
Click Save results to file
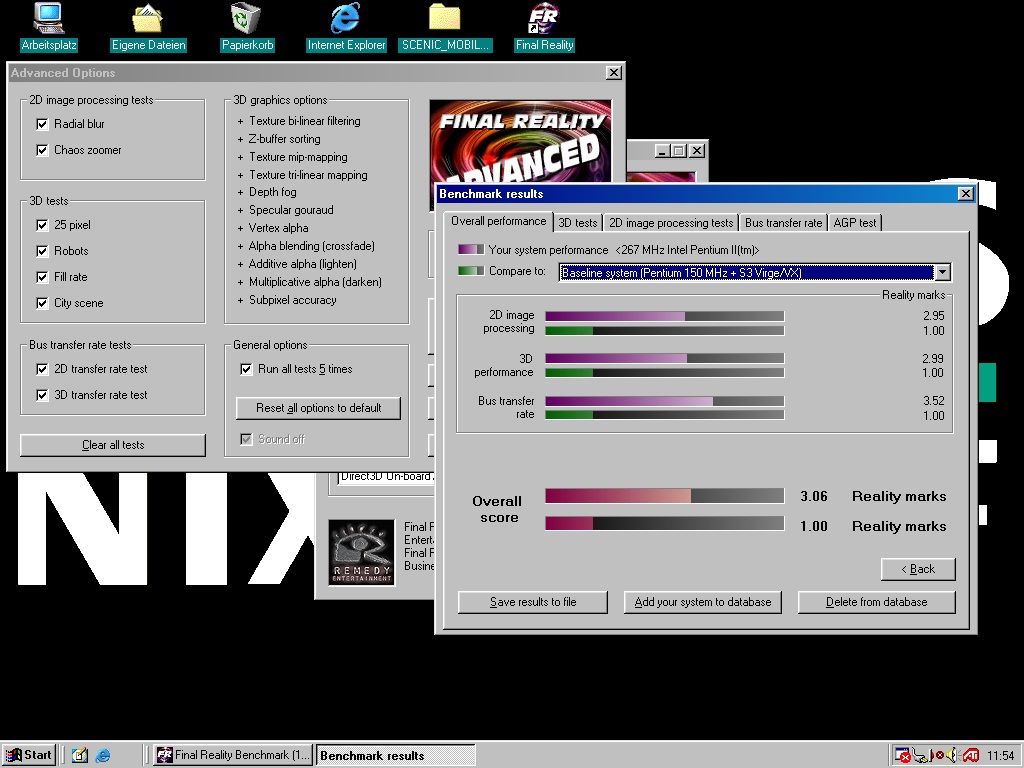click(533, 602)
